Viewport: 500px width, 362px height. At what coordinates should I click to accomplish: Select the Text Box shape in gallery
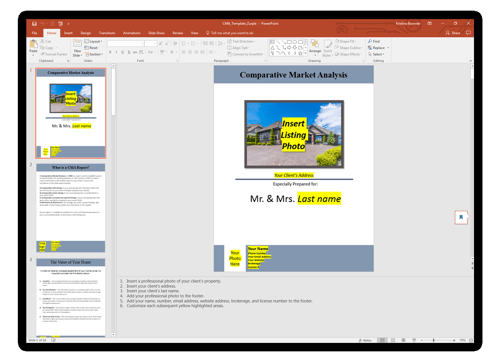click(272, 42)
